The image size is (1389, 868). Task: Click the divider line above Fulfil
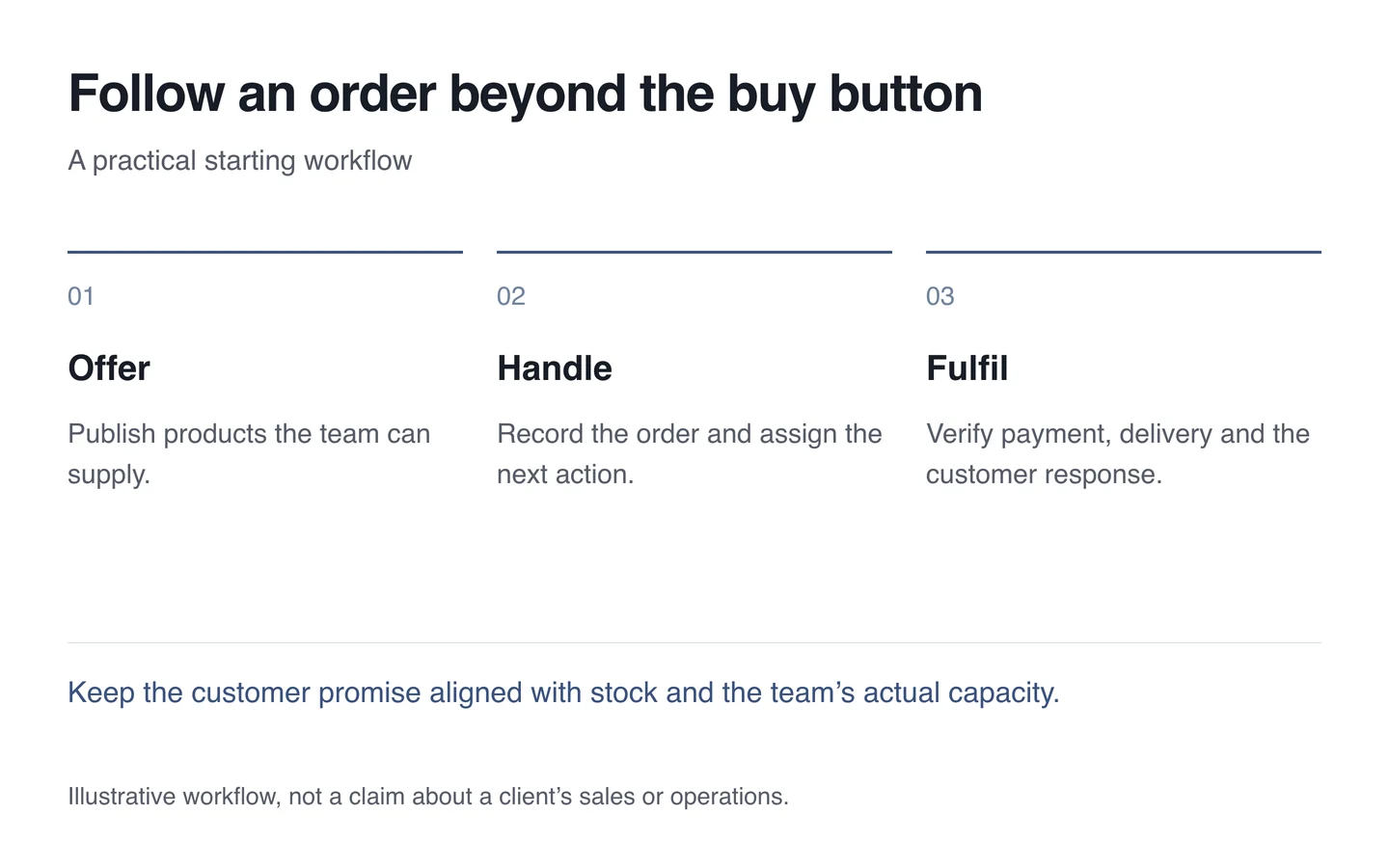[1124, 252]
